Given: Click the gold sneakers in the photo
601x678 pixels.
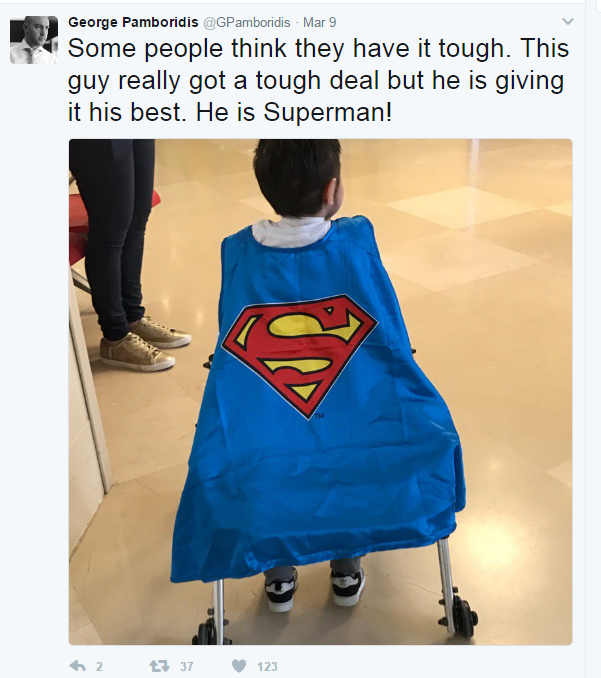Looking at the screenshot, I should point(146,344).
